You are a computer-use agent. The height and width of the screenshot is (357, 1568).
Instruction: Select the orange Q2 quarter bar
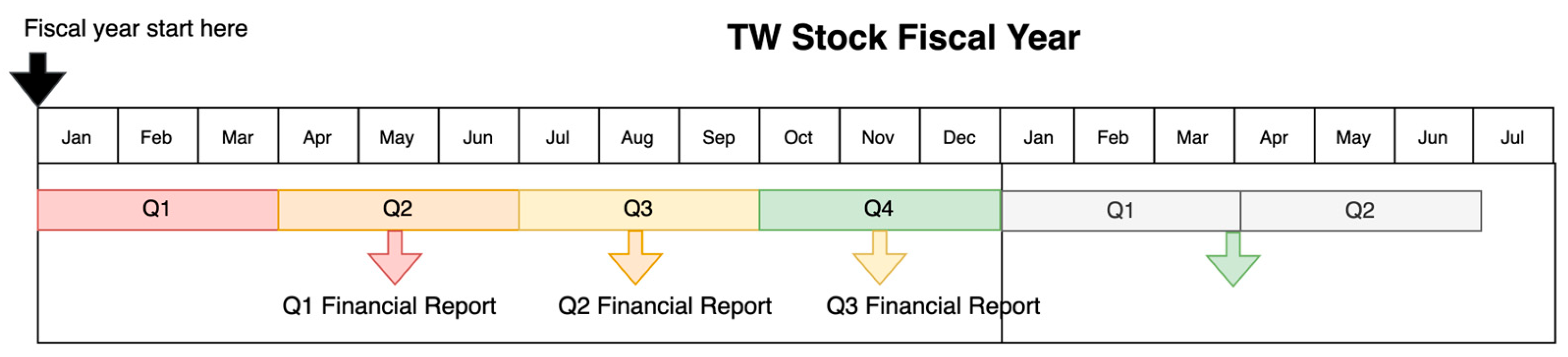(x=398, y=210)
